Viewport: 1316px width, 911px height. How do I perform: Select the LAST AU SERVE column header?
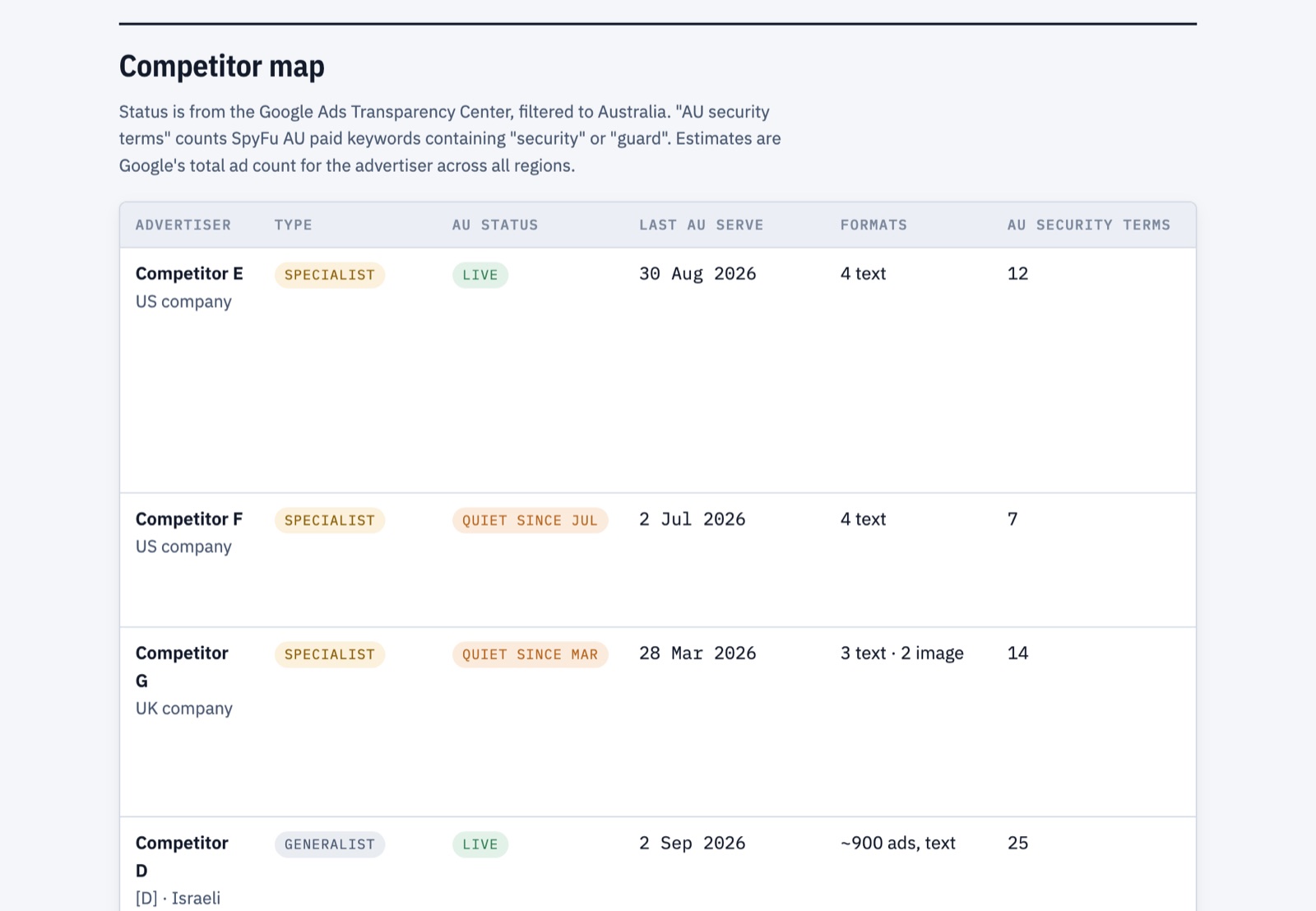pyautogui.click(x=702, y=225)
